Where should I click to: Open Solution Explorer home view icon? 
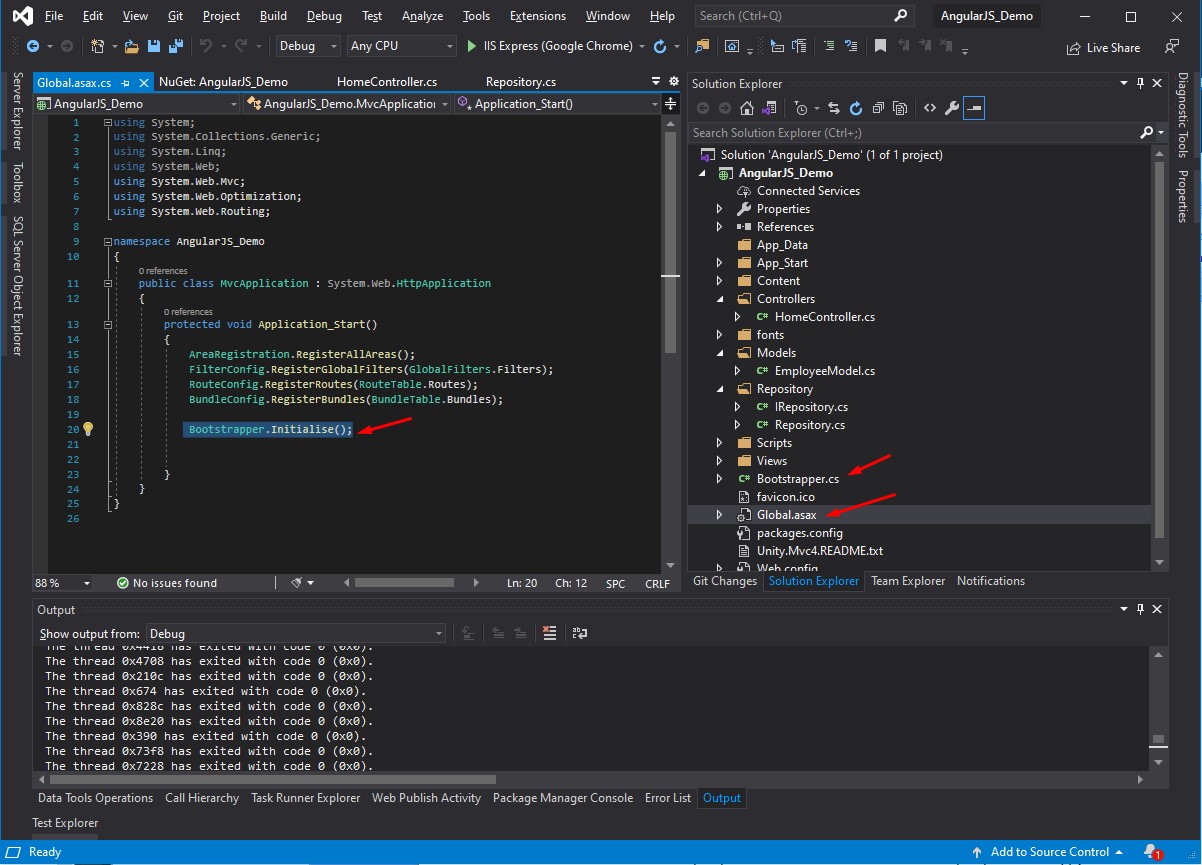747,107
